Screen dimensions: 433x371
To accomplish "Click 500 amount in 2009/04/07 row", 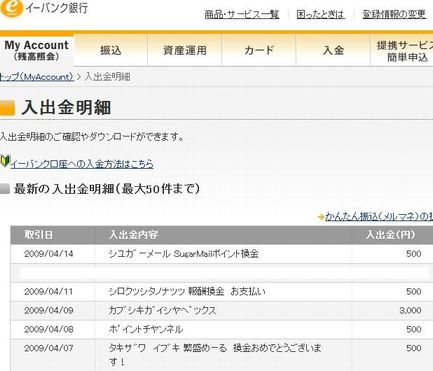I will pos(414,348).
